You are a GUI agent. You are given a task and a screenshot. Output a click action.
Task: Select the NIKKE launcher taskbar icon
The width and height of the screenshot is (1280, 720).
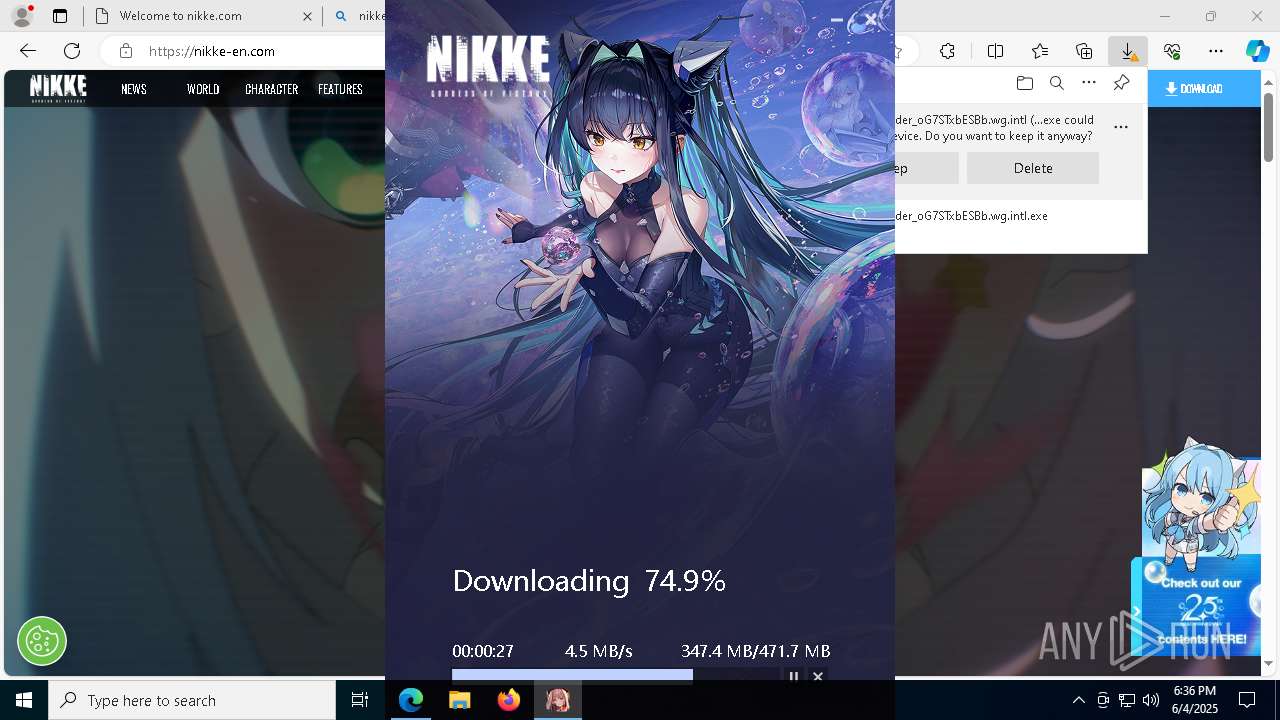(558, 700)
